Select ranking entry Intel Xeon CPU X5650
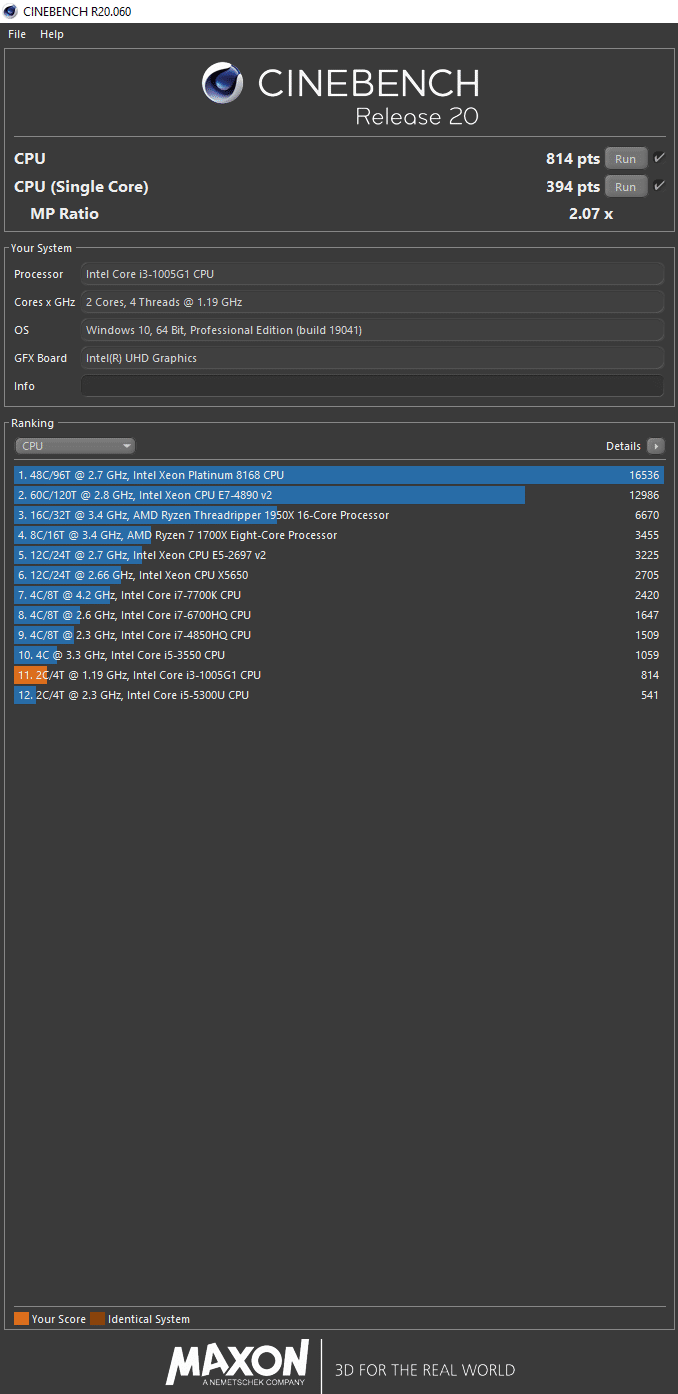The height and width of the screenshot is (1394, 678). pos(339,575)
